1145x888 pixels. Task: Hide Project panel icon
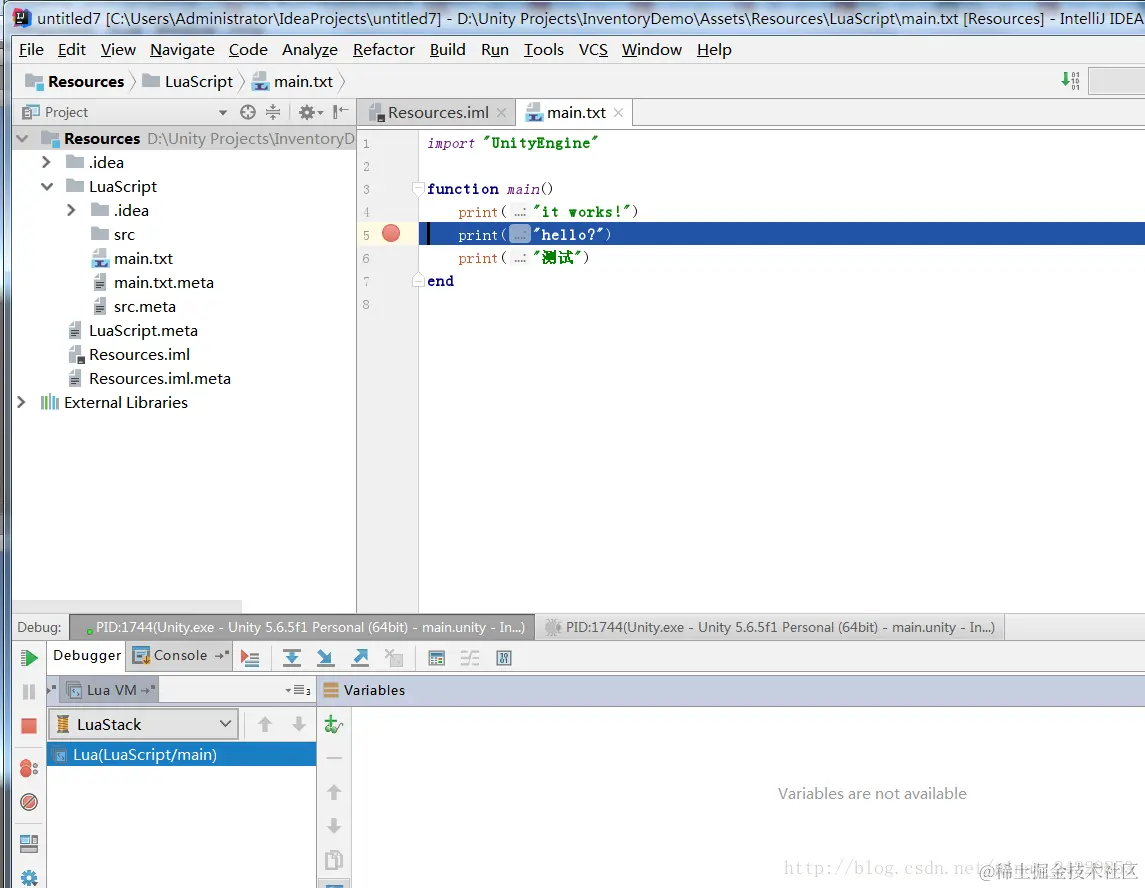340,112
